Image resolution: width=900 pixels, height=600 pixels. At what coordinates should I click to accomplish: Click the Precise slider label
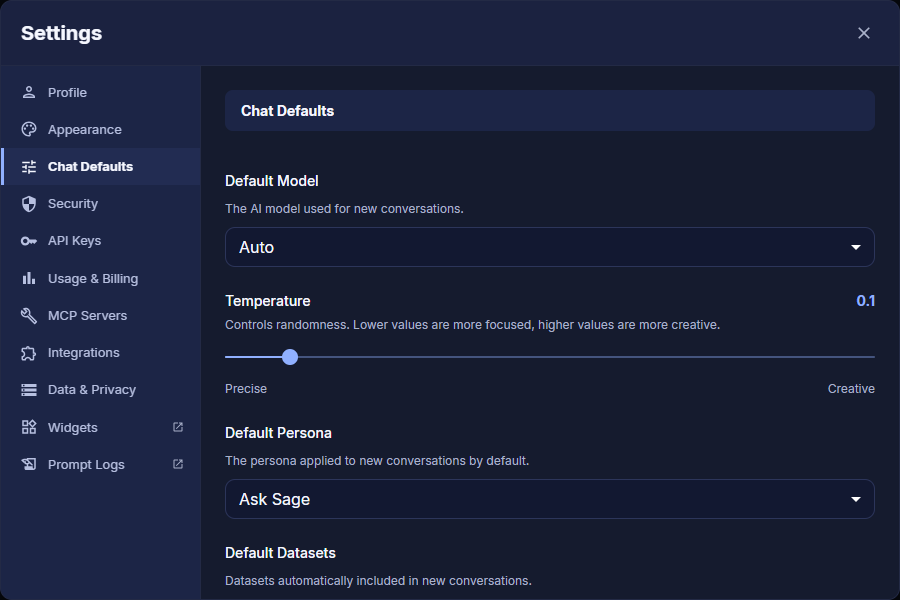click(x=246, y=389)
